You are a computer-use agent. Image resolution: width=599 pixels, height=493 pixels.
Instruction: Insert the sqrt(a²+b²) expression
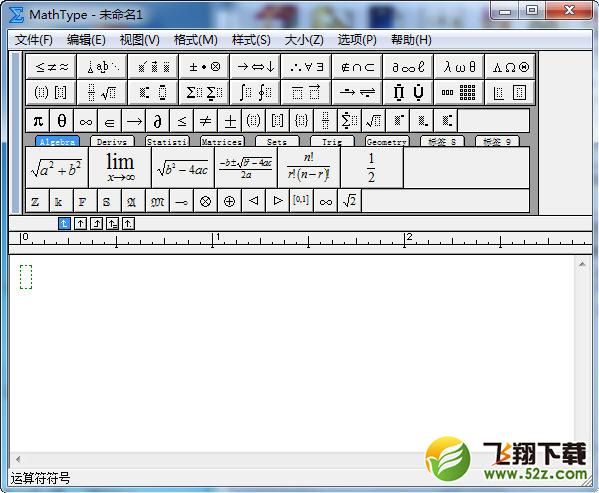tap(57, 167)
